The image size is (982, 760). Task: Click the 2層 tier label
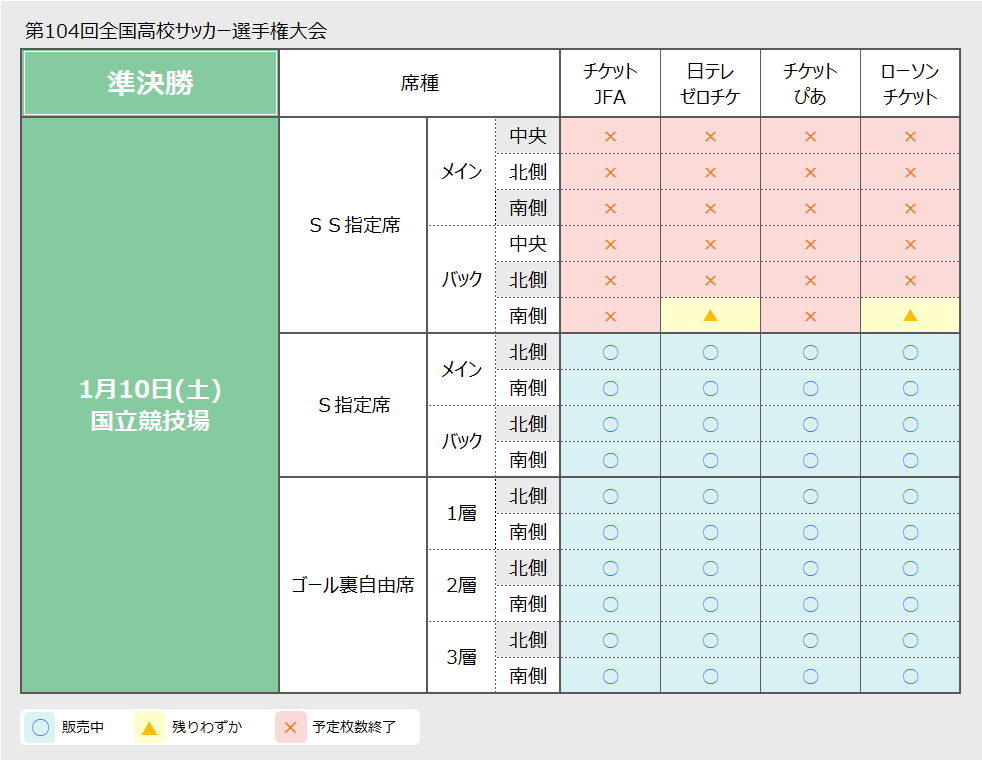pos(462,585)
